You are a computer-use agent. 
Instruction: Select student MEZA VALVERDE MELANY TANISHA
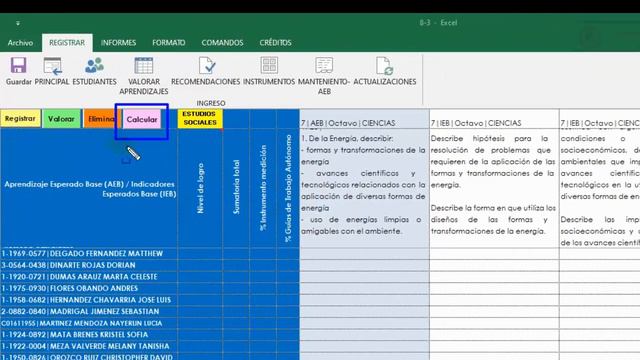click(x=89, y=346)
